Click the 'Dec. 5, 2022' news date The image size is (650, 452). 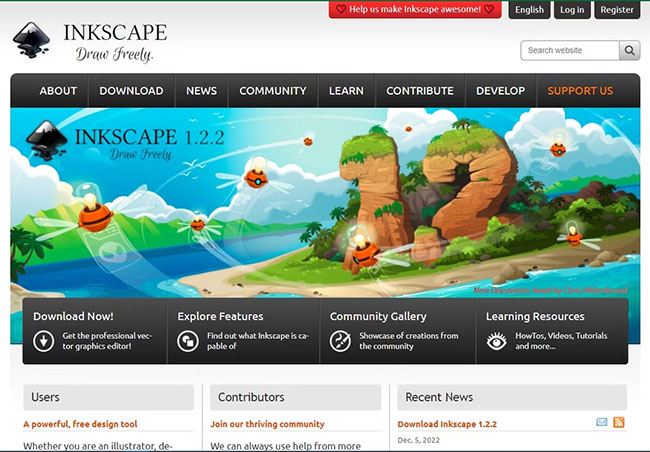tap(418, 440)
